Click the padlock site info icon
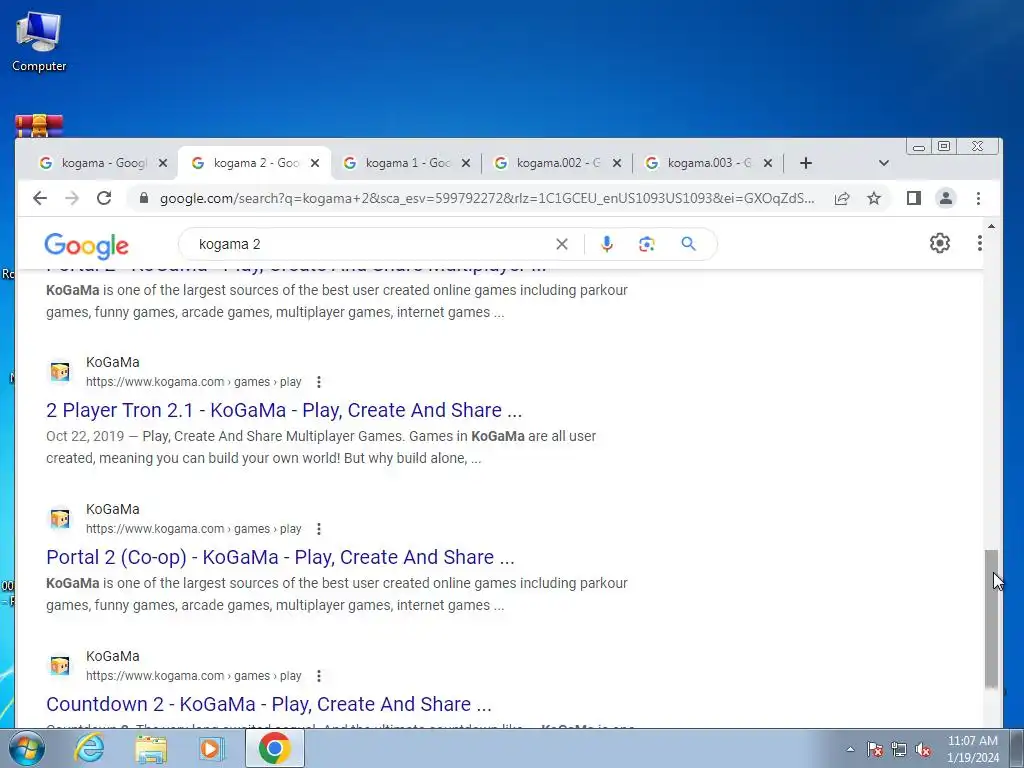This screenshot has width=1024, height=768. (144, 198)
